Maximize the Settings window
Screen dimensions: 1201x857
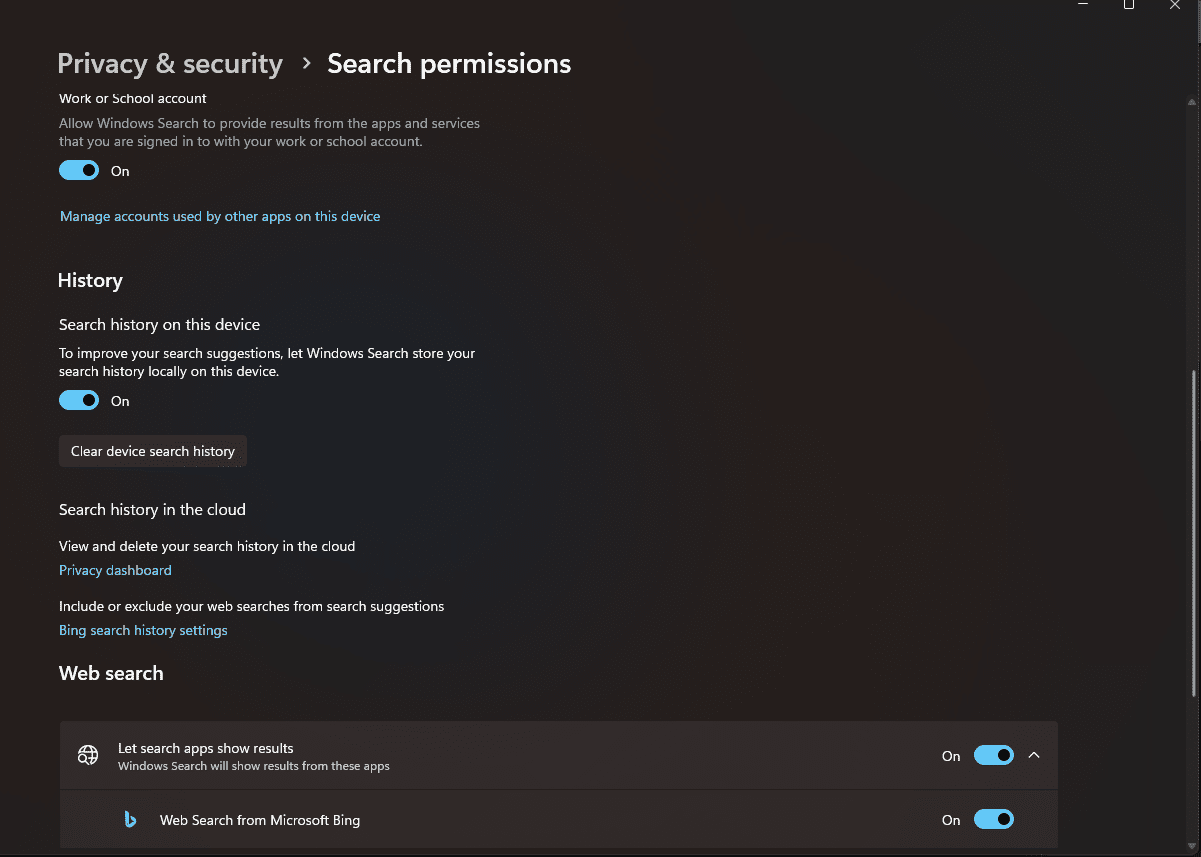coord(1129,5)
